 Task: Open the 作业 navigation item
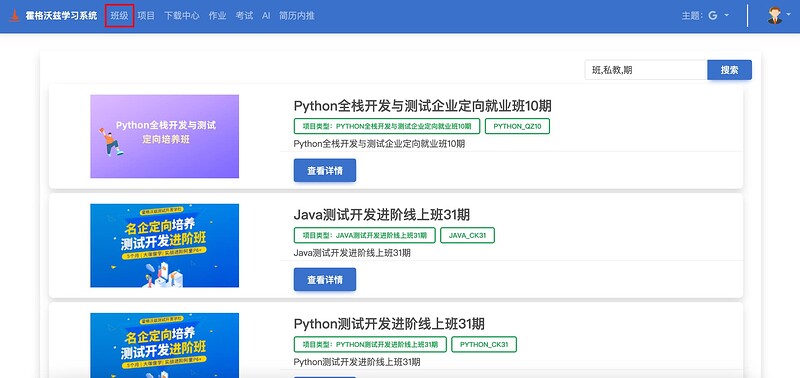tap(217, 16)
